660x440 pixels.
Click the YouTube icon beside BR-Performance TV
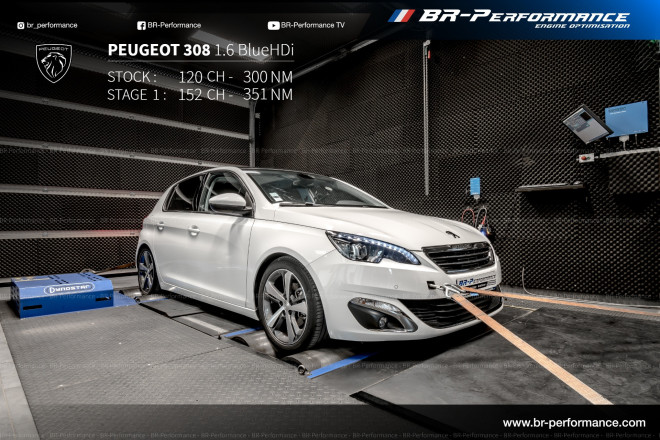[x=273, y=25]
